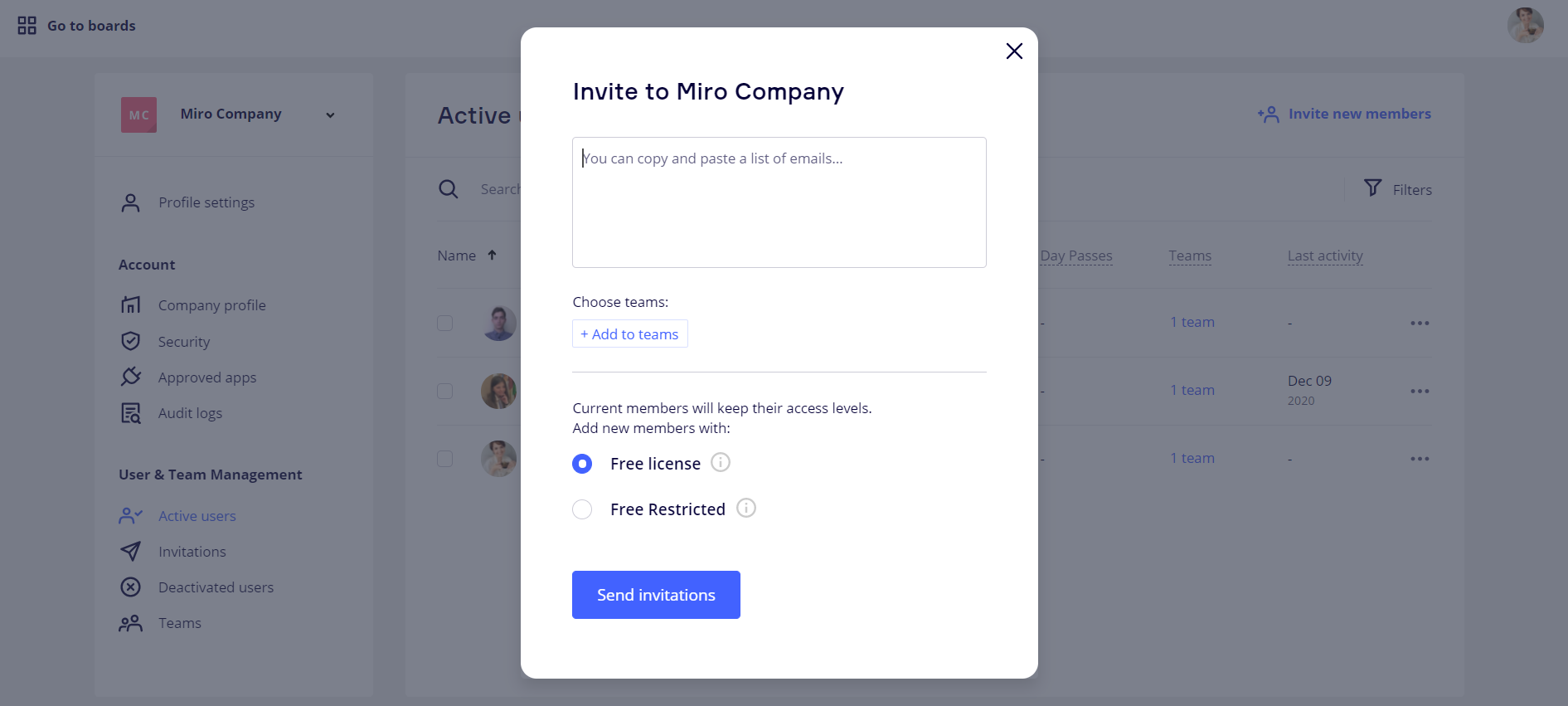
Task: Click the Go to boards grid icon
Action: (27, 26)
